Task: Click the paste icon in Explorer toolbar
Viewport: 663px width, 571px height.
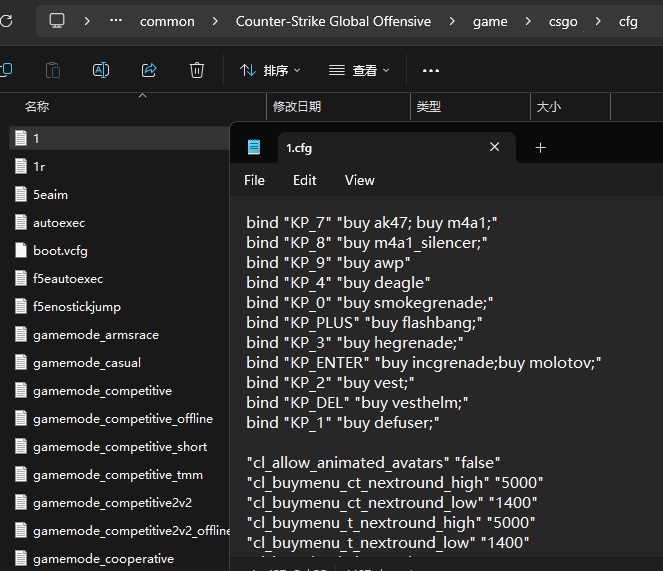Action: point(53,70)
